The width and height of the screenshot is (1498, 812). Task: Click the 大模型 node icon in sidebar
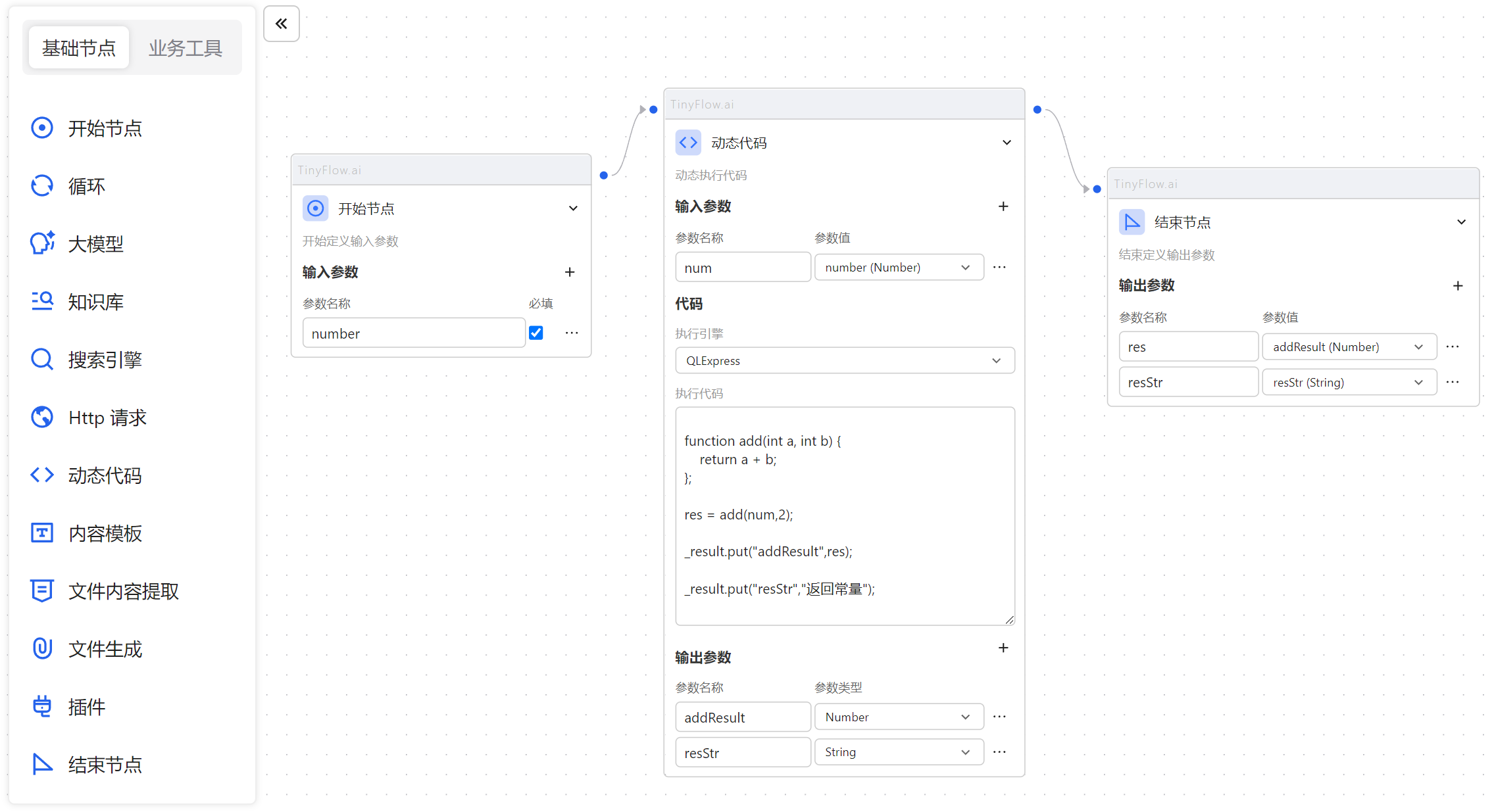42,243
